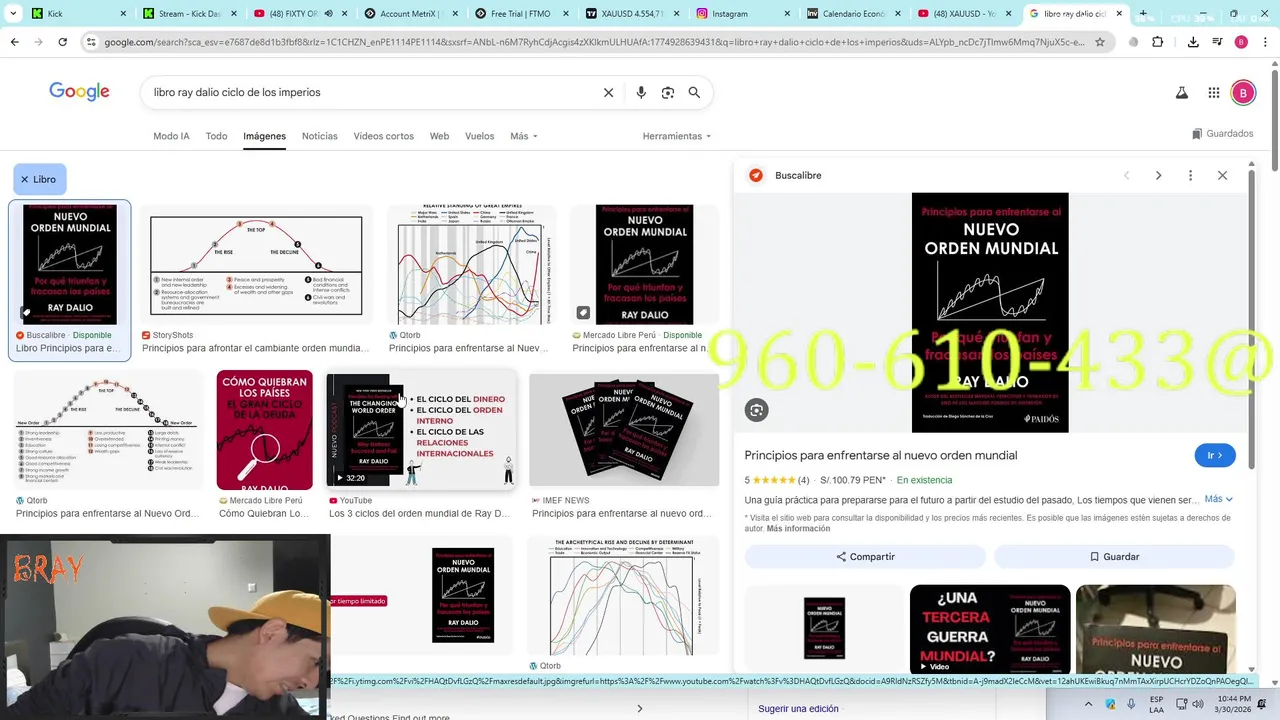The width and height of the screenshot is (1280, 720).
Task: Open Cómo Quiebran Los Países book thumbnail
Action: pyautogui.click(x=264, y=430)
